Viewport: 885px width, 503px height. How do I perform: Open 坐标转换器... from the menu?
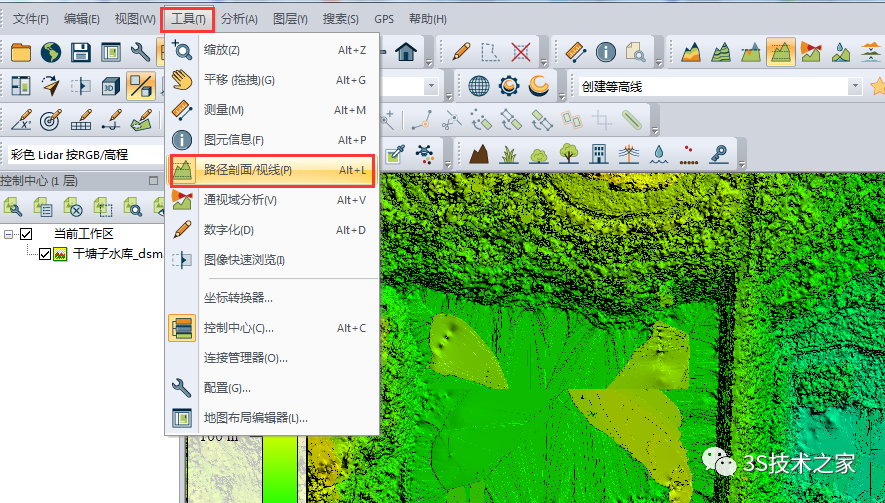273,298
